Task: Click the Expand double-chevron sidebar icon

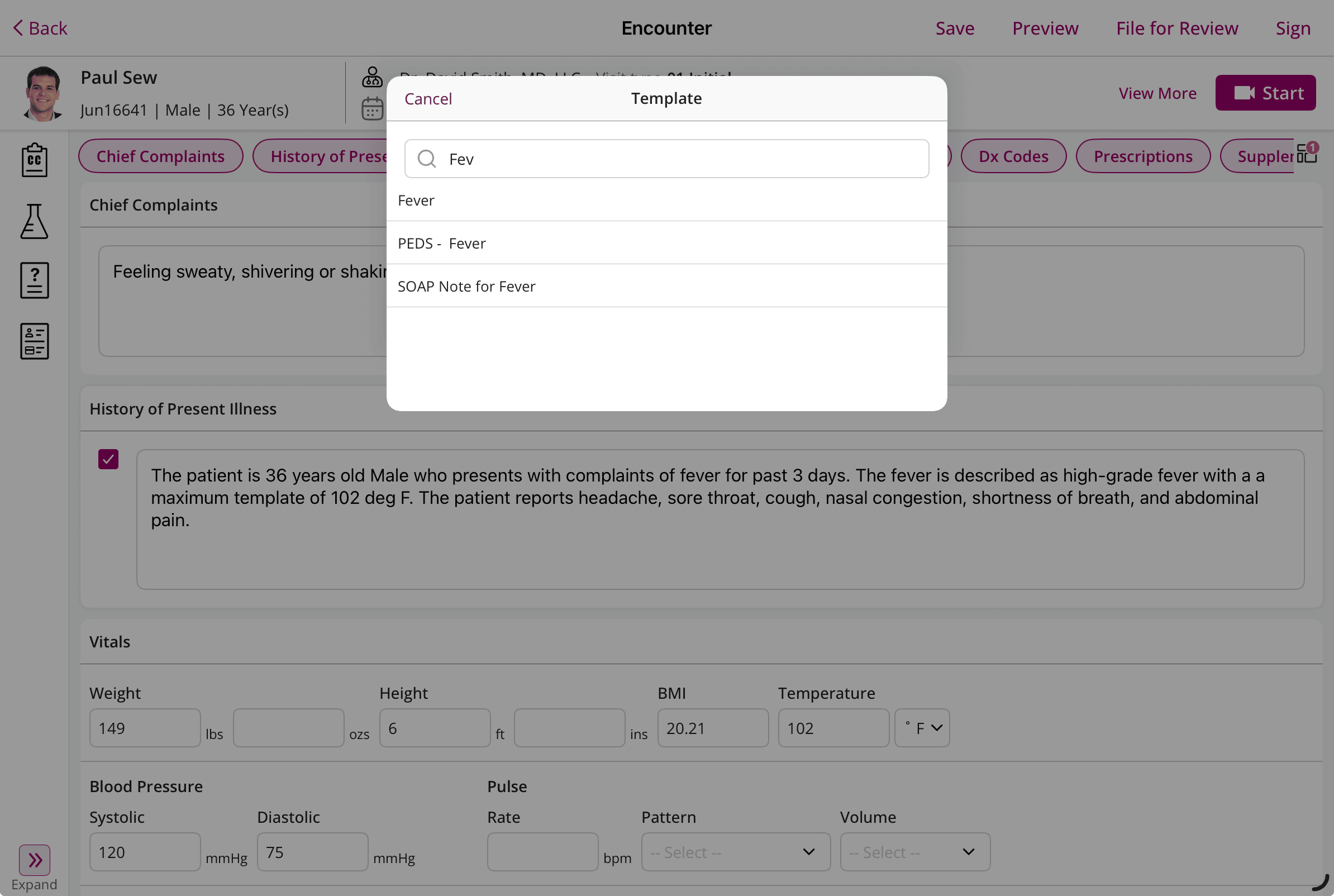Action: pyautogui.click(x=34, y=860)
